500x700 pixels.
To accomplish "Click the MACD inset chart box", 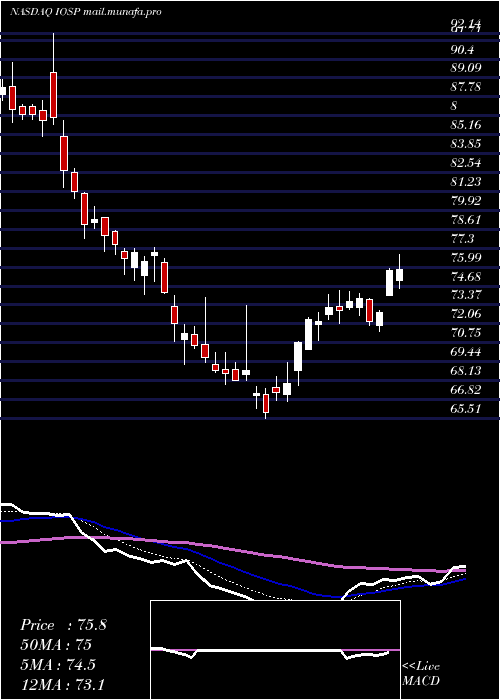I will coord(275,650).
